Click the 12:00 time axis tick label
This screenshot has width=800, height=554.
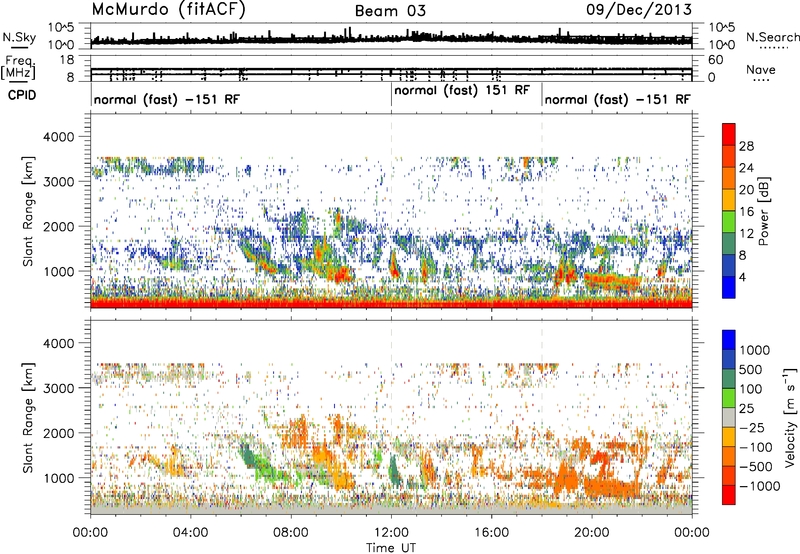tap(391, 533)
